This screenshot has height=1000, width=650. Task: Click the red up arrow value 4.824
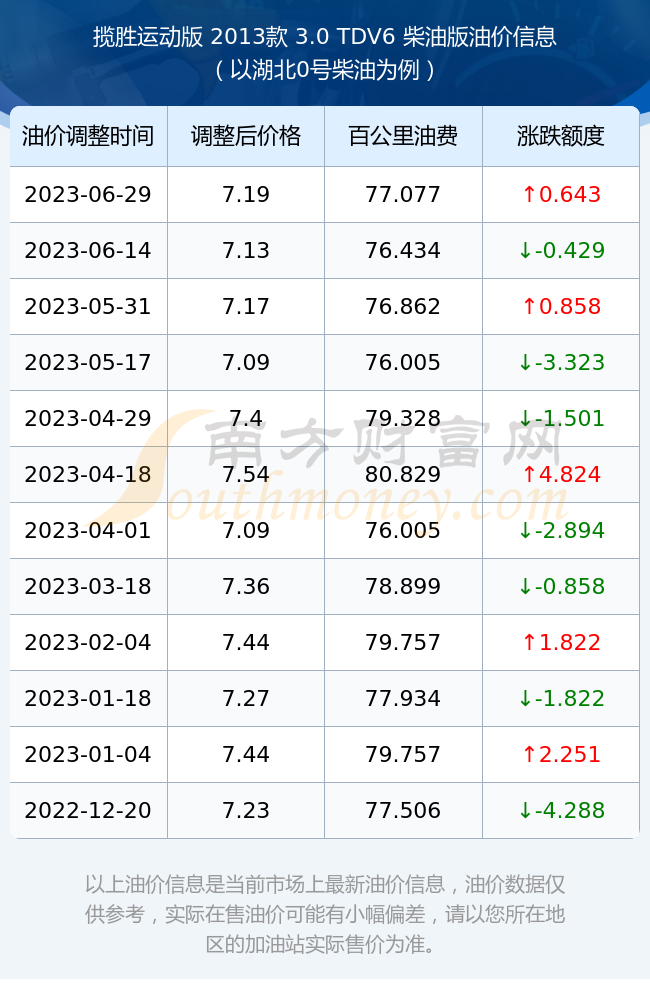click(561, 474)
